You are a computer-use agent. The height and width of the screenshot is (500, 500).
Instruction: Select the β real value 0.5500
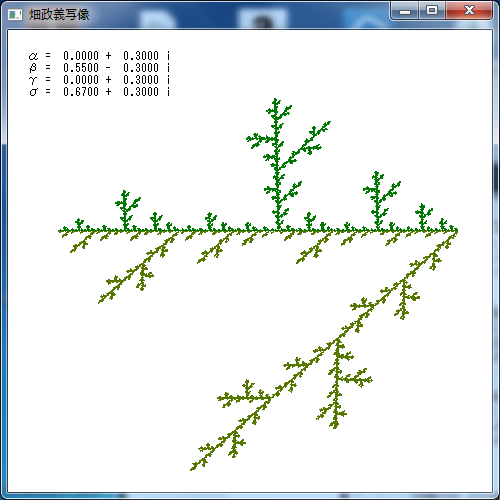(81, 68)
